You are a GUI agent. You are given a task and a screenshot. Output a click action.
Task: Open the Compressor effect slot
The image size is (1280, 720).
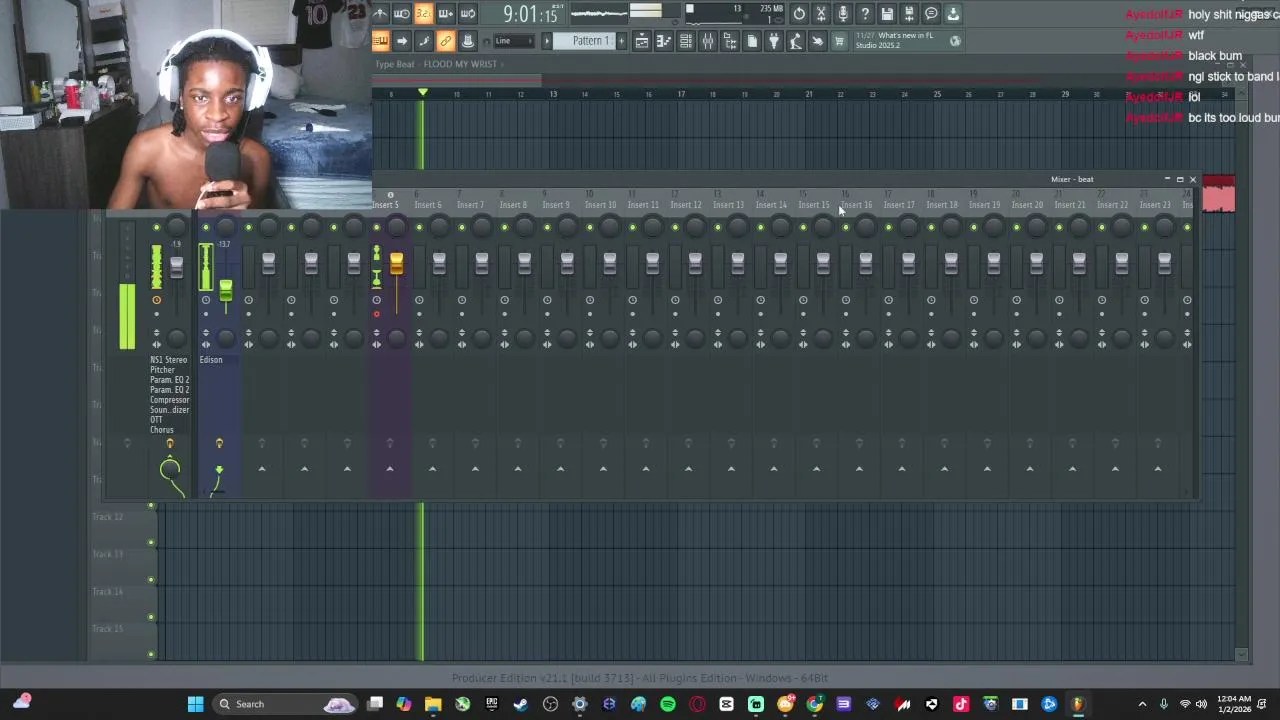click(169, 400)
